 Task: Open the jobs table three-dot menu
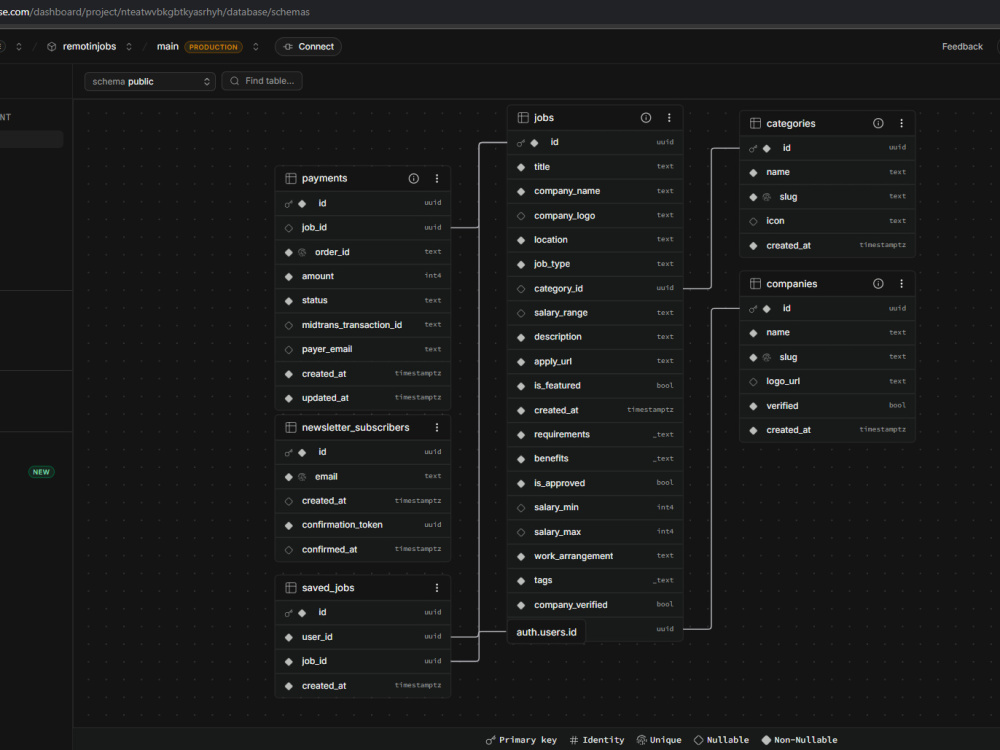(669, 117)
